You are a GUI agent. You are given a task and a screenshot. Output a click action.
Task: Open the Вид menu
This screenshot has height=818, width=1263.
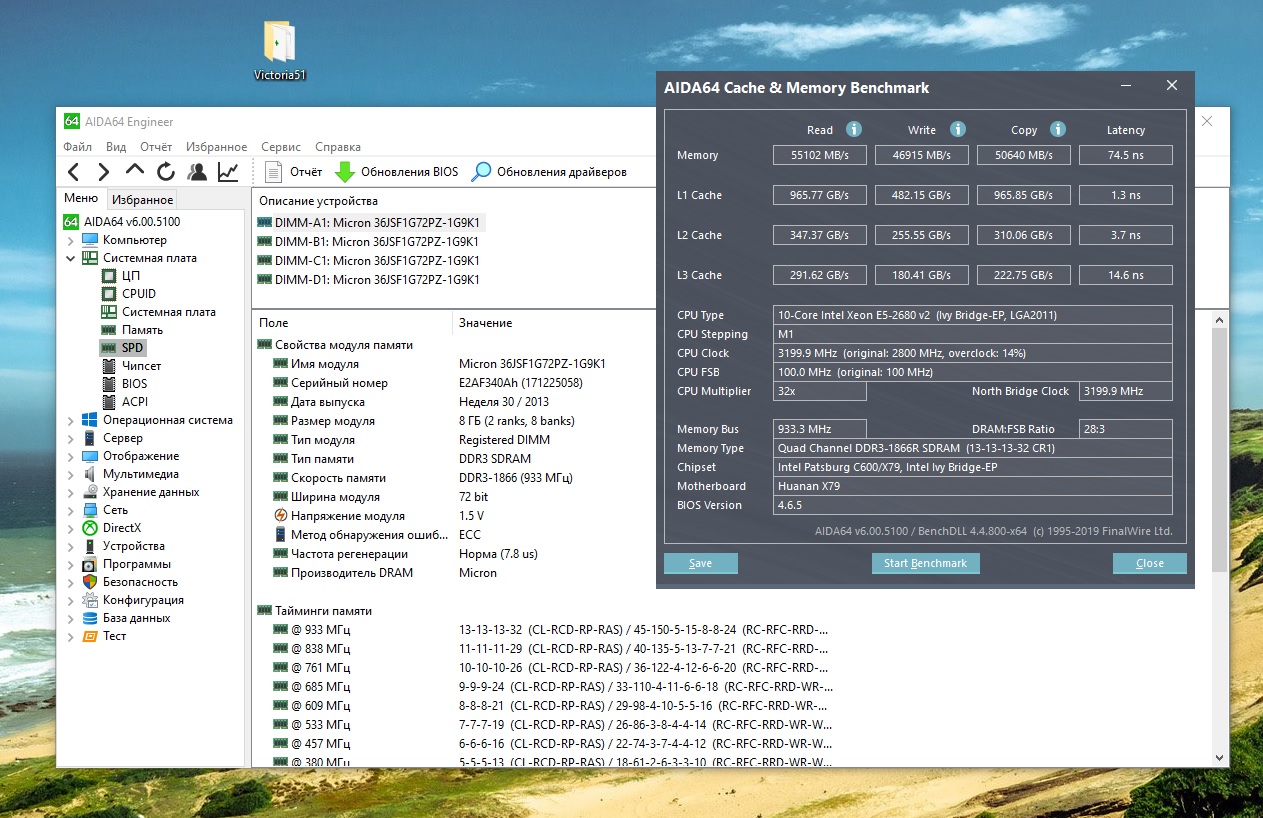click(116, 147)
